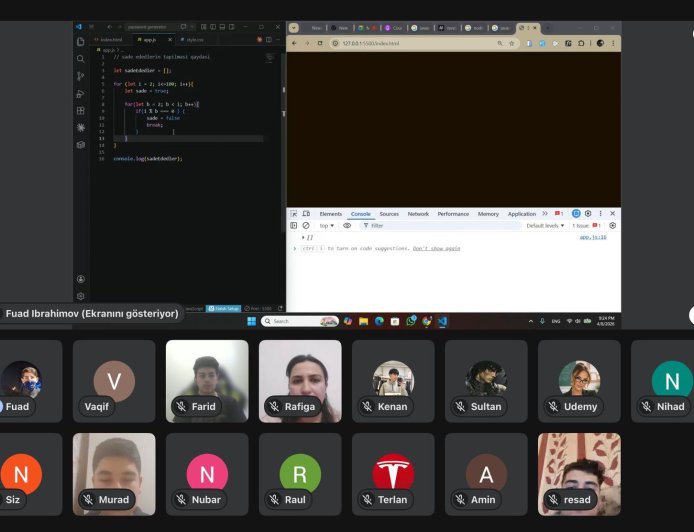Switch to the Sources tab in DevTools

tap(389, 214)
